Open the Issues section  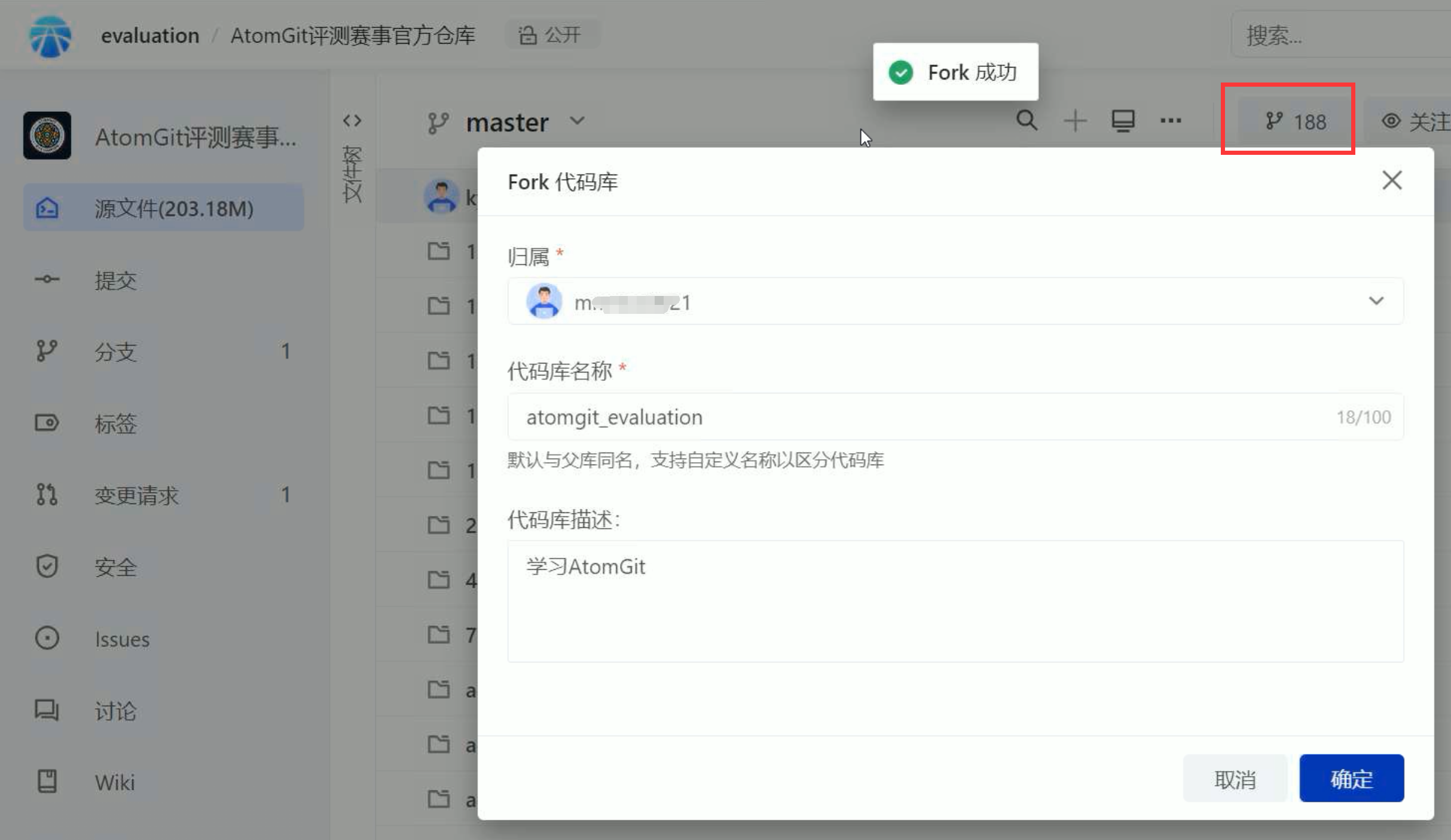[x=121, y=639]
